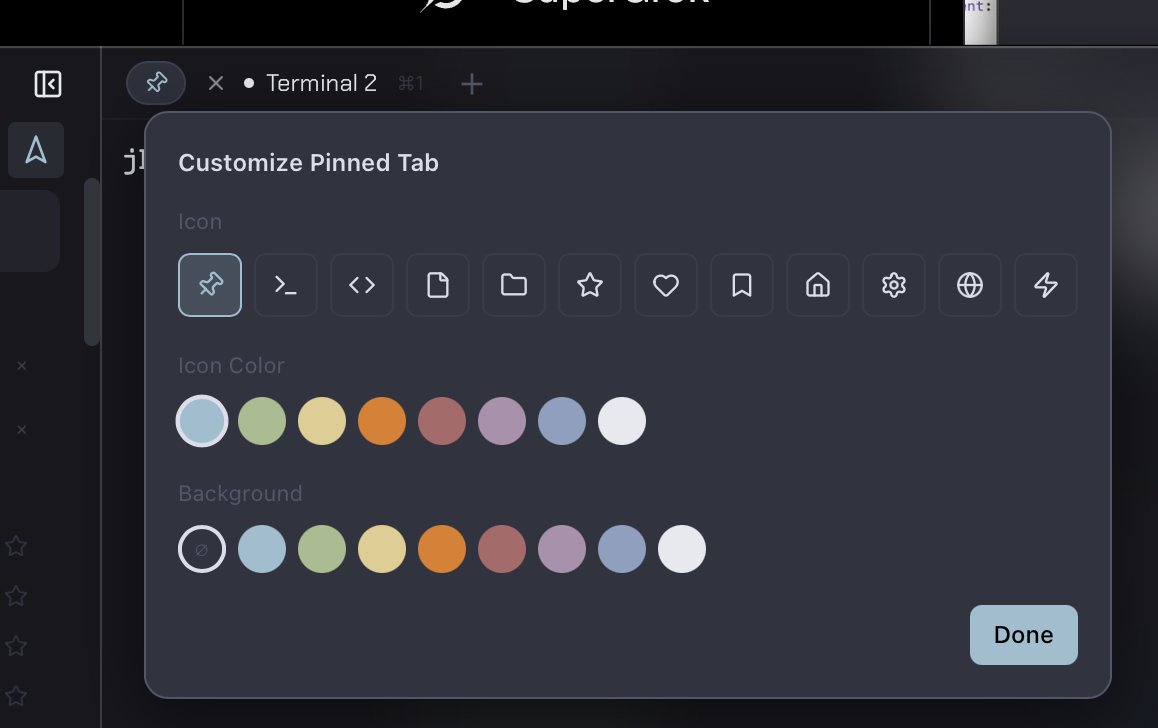
Task: Set background to mauve purple
Action: pyautogui.click(x=562, y=549)
